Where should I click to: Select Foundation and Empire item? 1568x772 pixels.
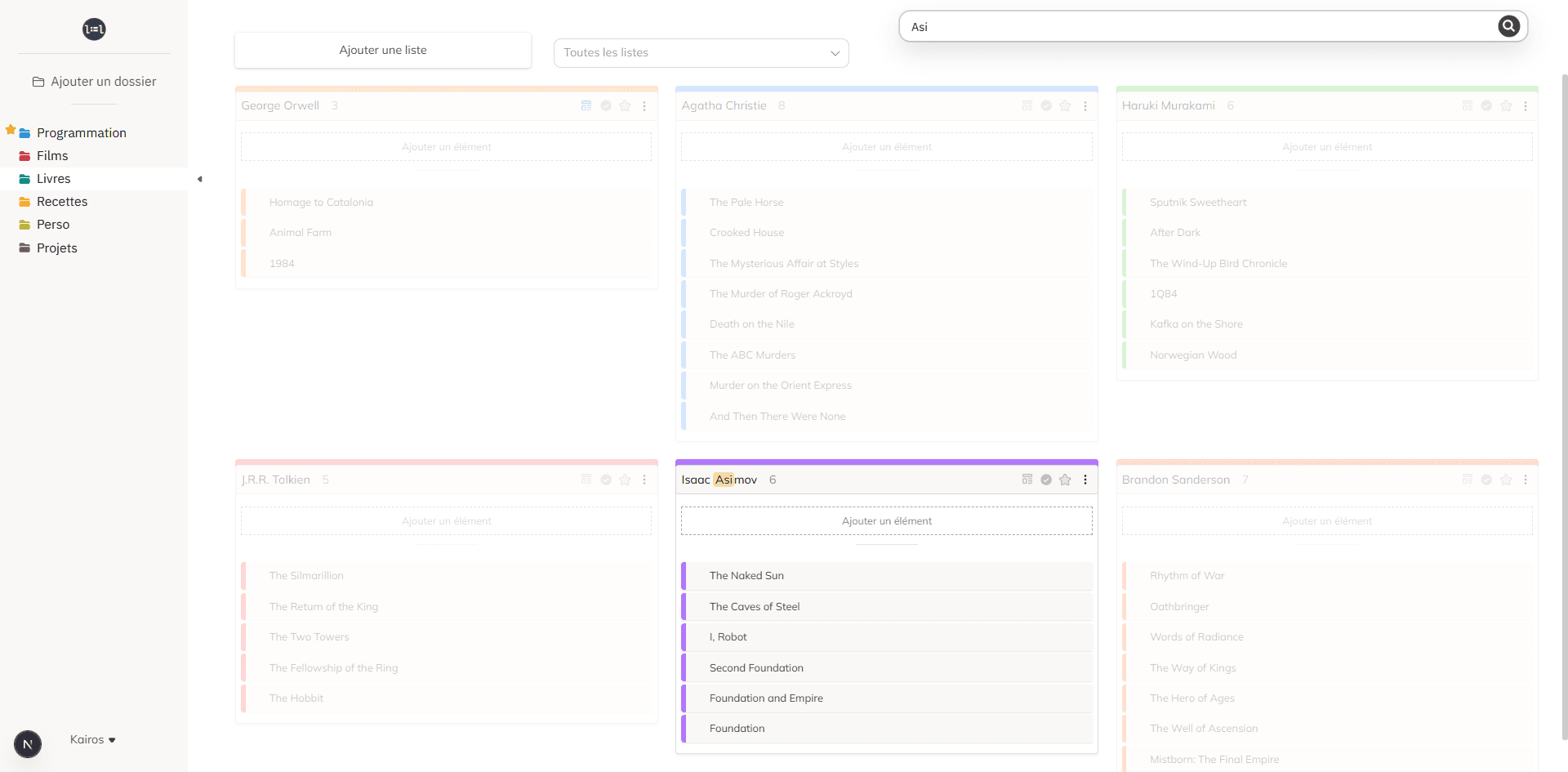tap(887, 698)
